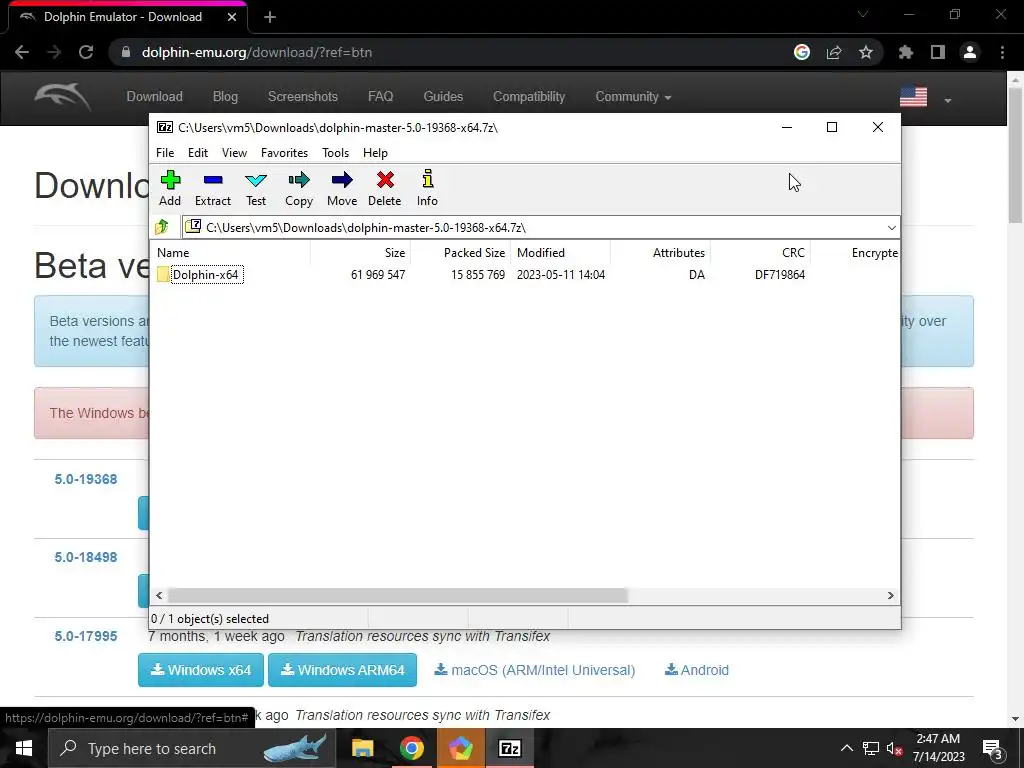Image resolution: width=1024 pixels, height=768 pixels.
Task: Open a new Chrome tab
Action: click(x=270, y=17)
